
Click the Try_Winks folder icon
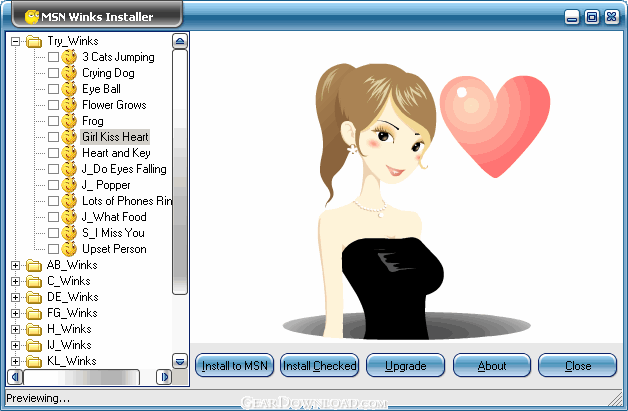34,41
